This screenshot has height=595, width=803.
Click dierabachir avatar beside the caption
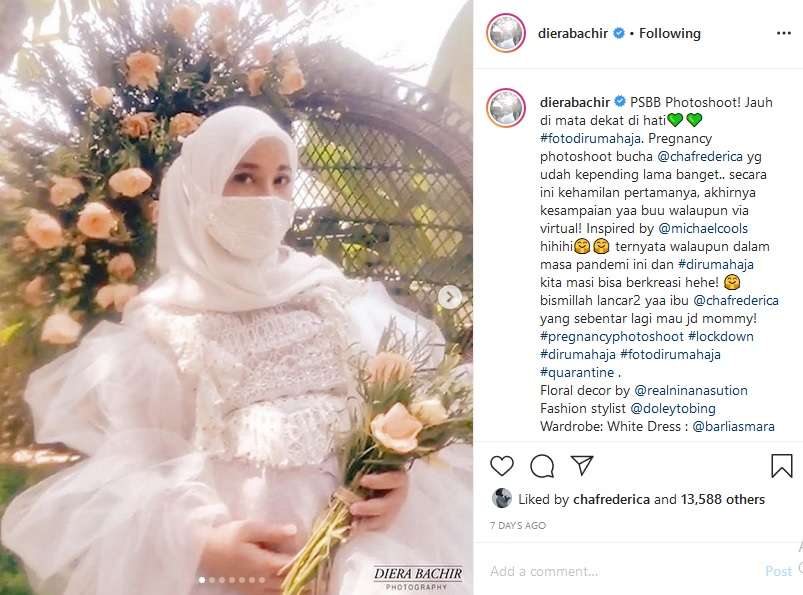pyautogui.click(x=506, y=108)
